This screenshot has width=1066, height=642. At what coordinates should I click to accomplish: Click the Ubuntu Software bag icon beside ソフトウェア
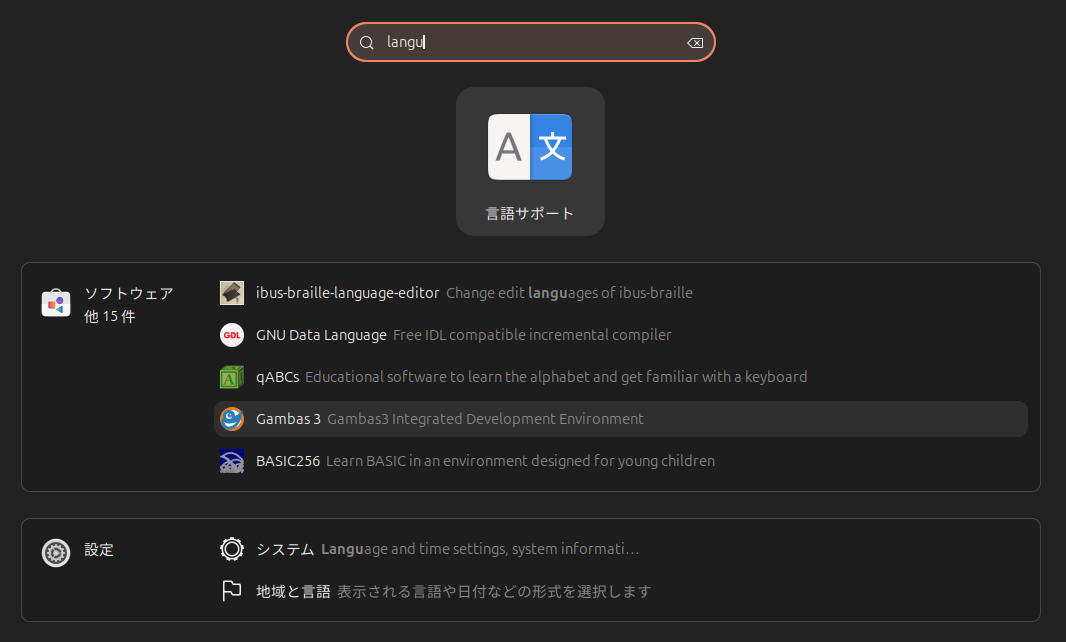(x=56, y=302)
